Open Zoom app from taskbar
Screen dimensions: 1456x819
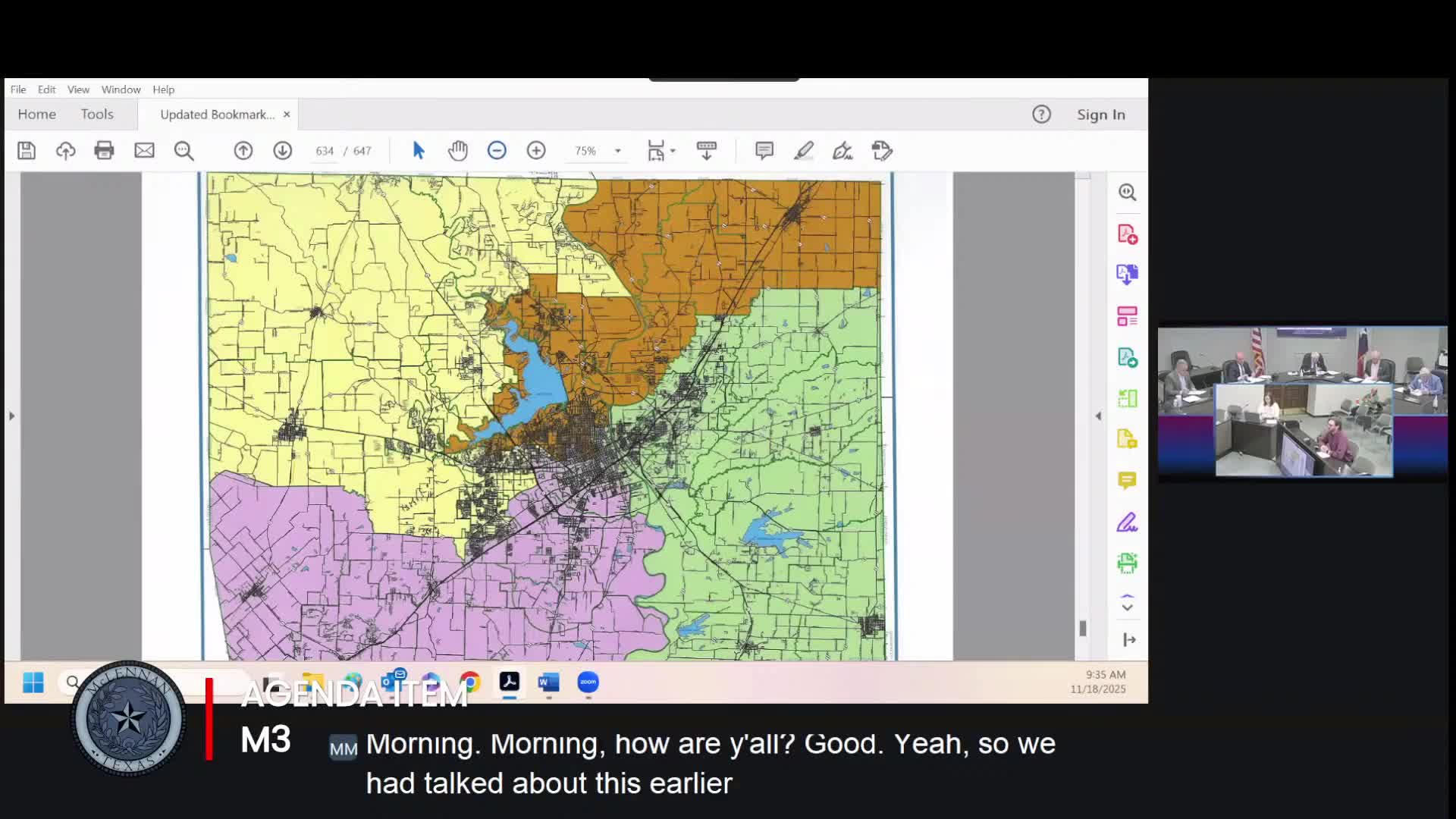[588, 682]
